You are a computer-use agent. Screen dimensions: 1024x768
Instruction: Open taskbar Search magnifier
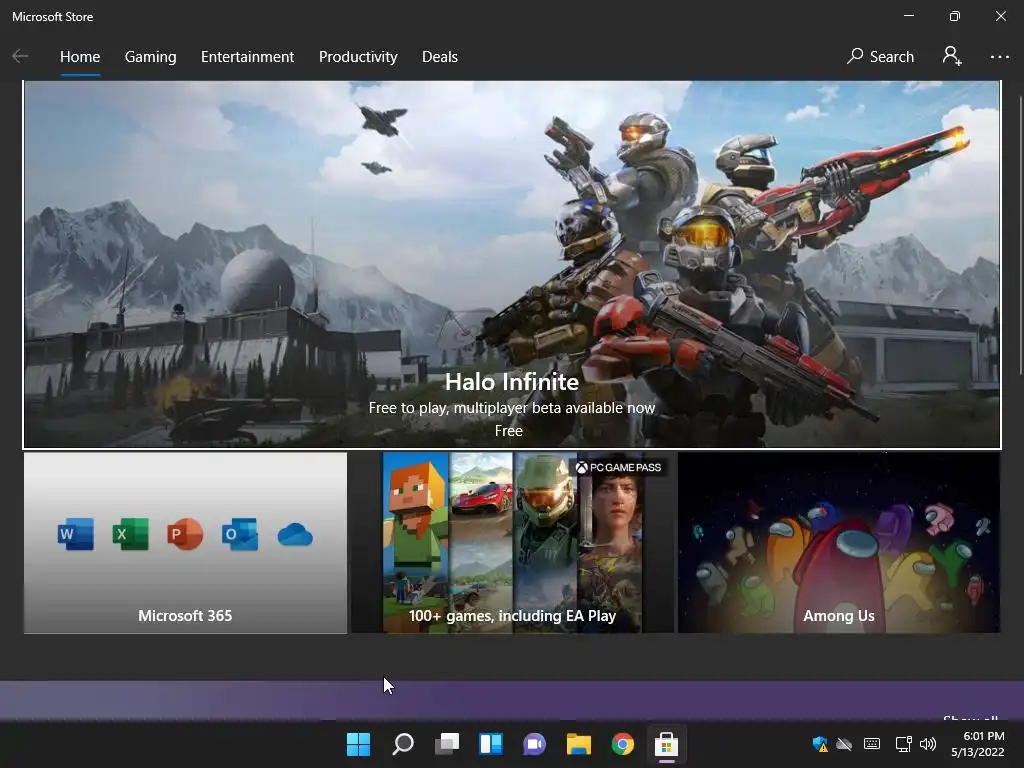402,744
